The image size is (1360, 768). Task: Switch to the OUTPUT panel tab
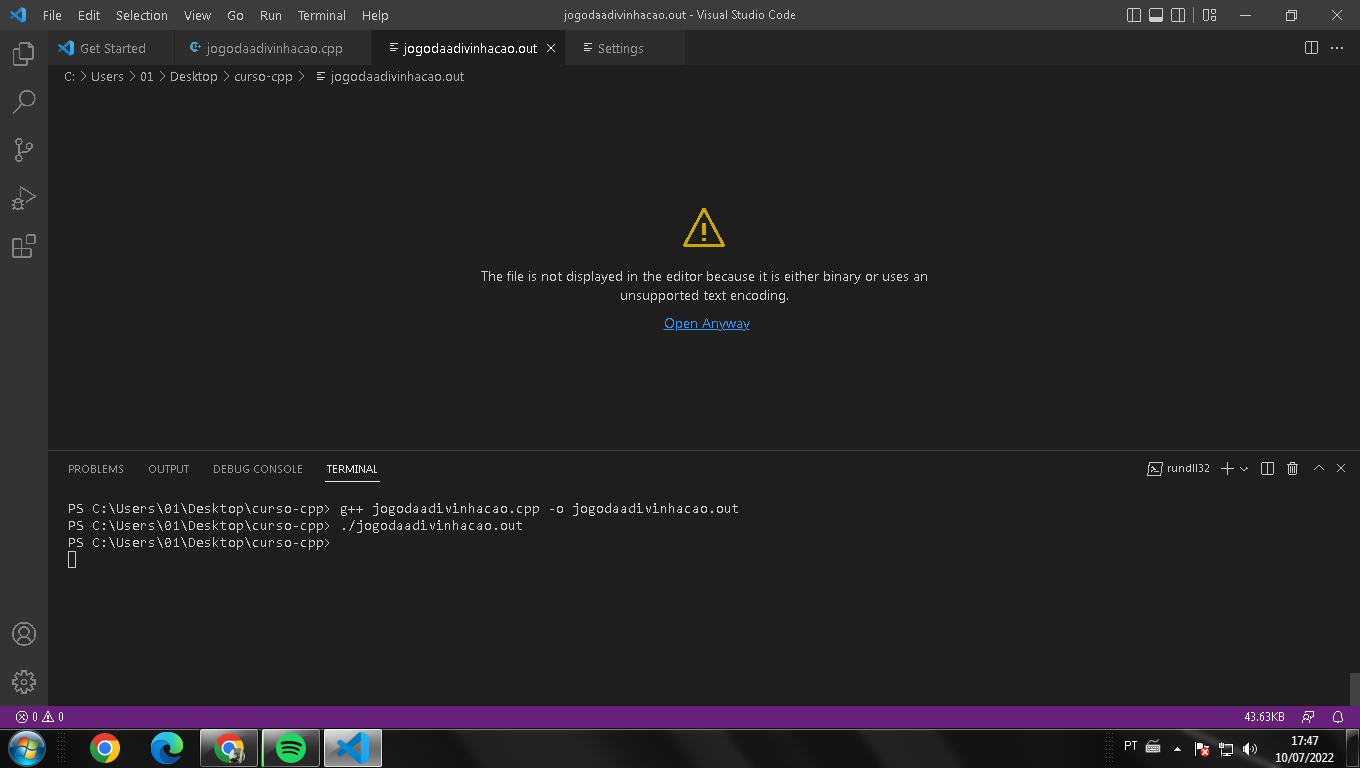(x=168, y=469)
